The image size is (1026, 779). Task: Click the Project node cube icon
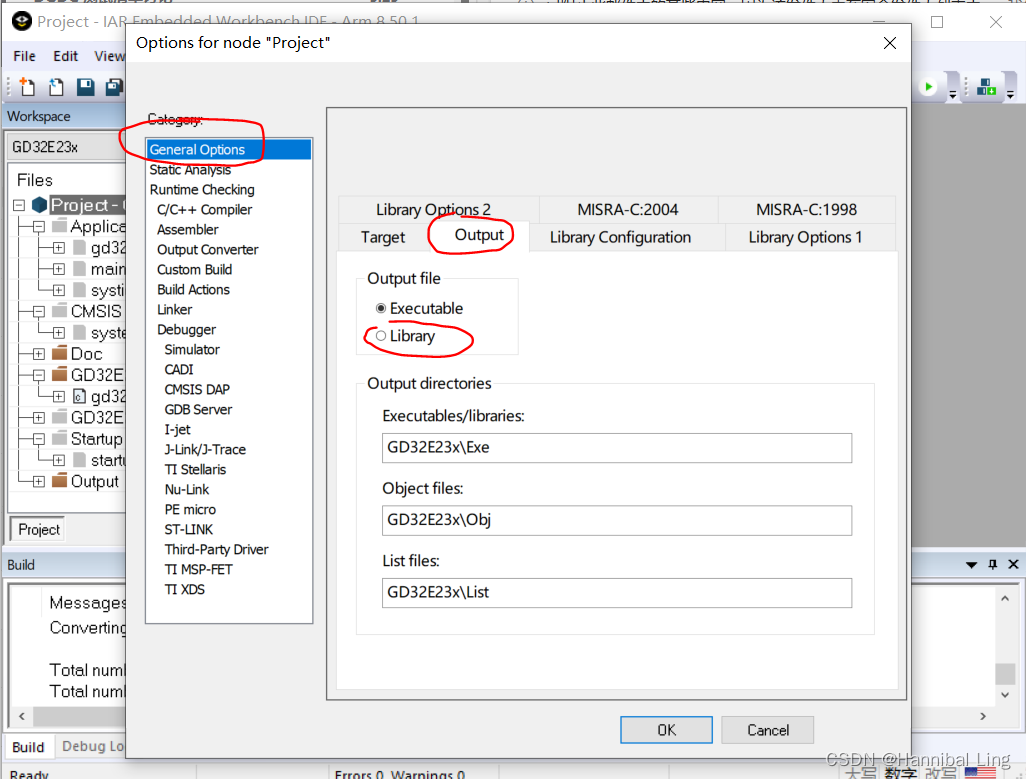[x=39, y=205]
